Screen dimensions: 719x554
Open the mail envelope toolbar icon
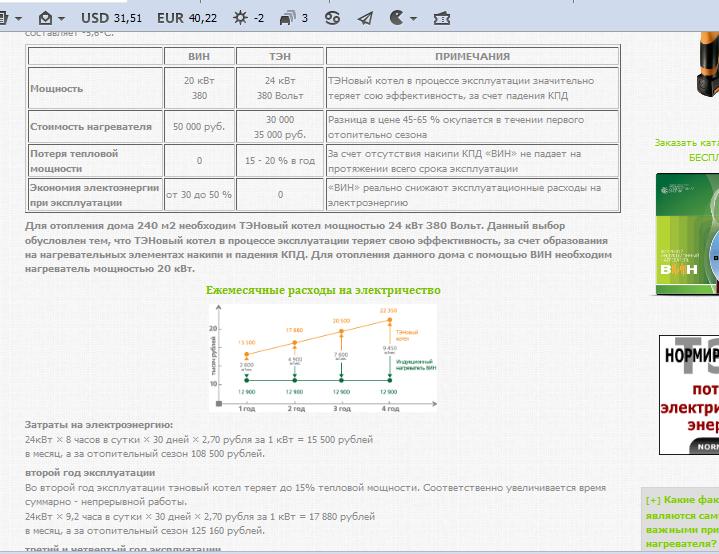tap(45, 18)
